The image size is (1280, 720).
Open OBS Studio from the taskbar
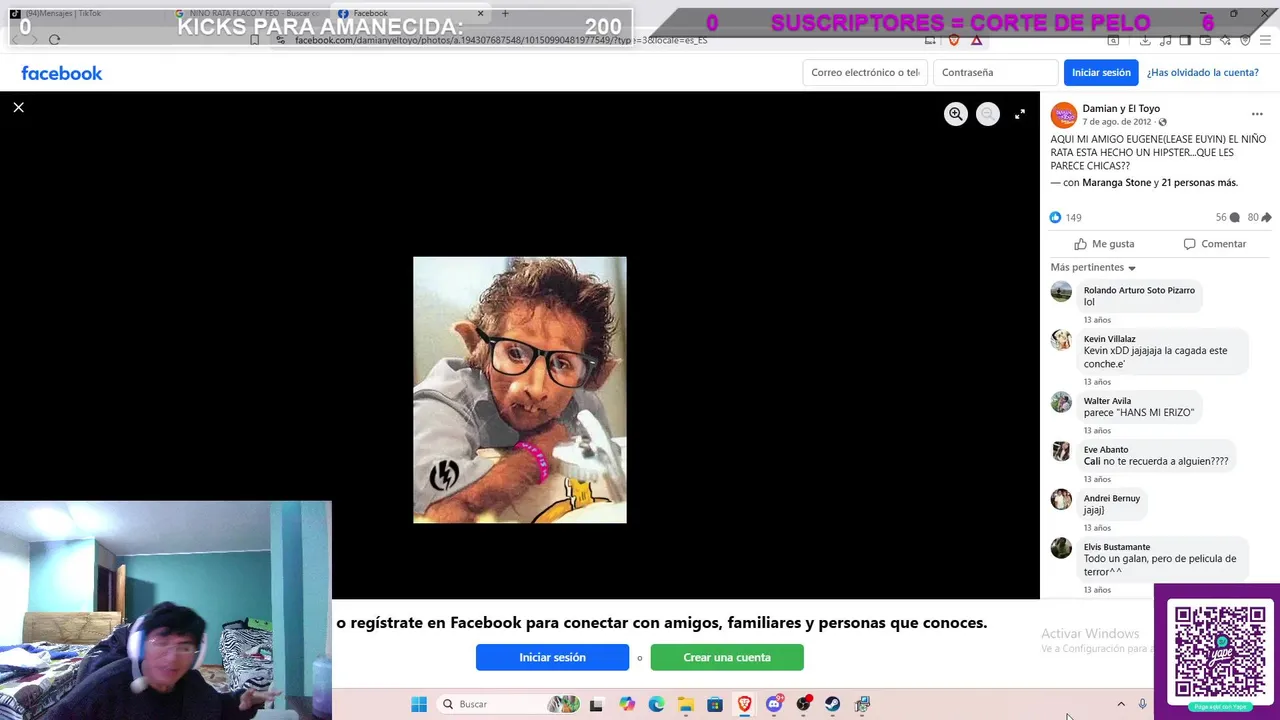pos(804,704)
